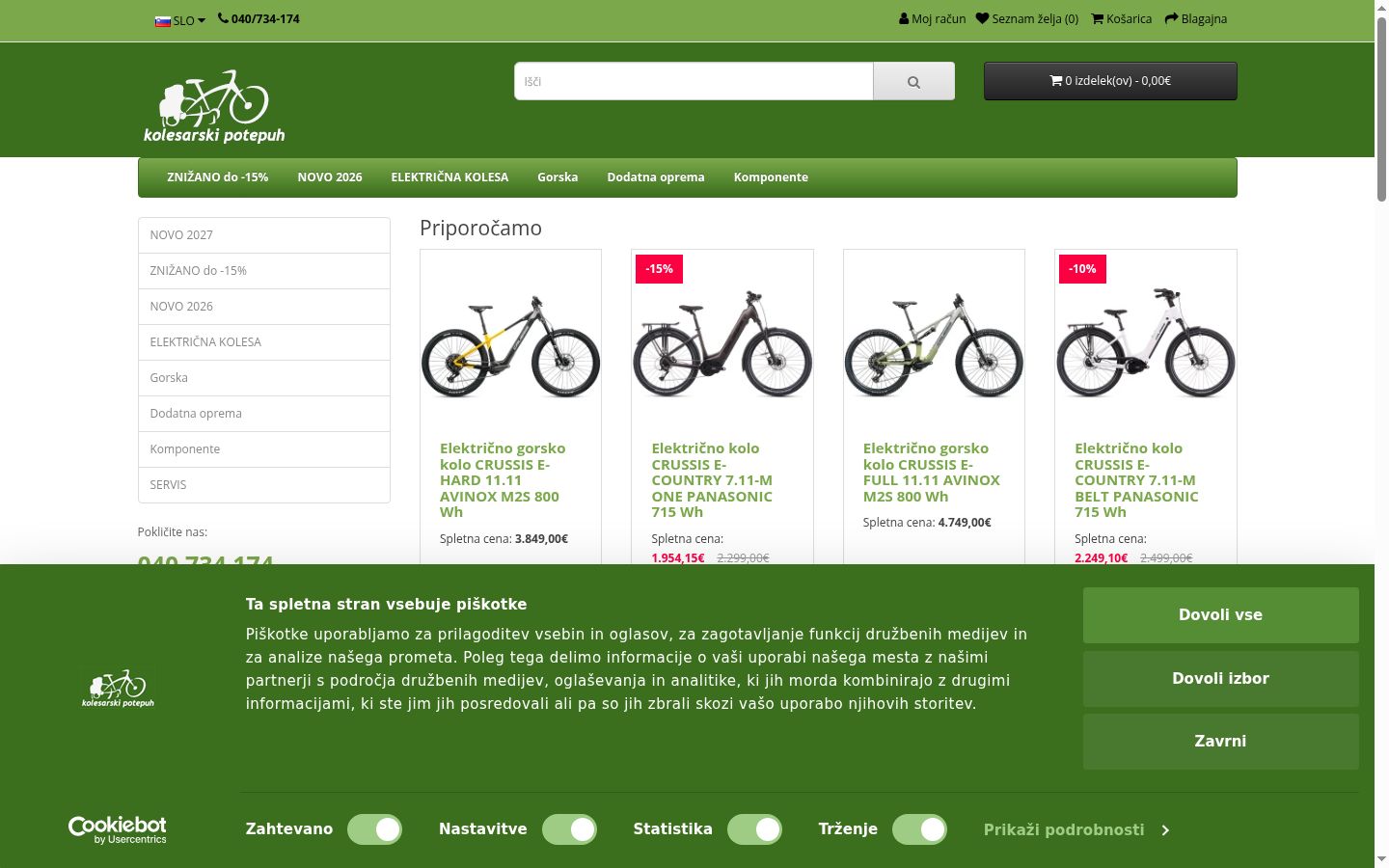Toggle the Zahtevano cookie switch
The width and height of the screenshot is (1389, 868).
374,829
